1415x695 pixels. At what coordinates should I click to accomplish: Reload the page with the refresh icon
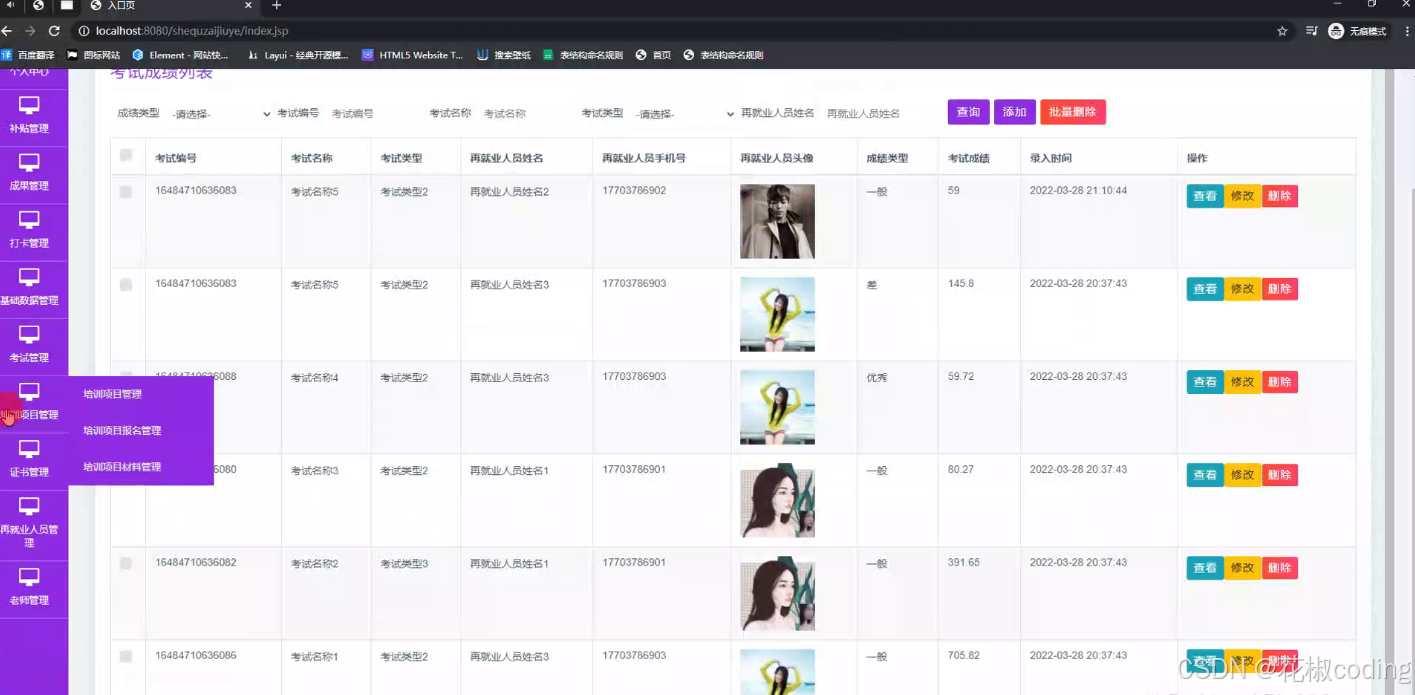(x=55, y=31)
